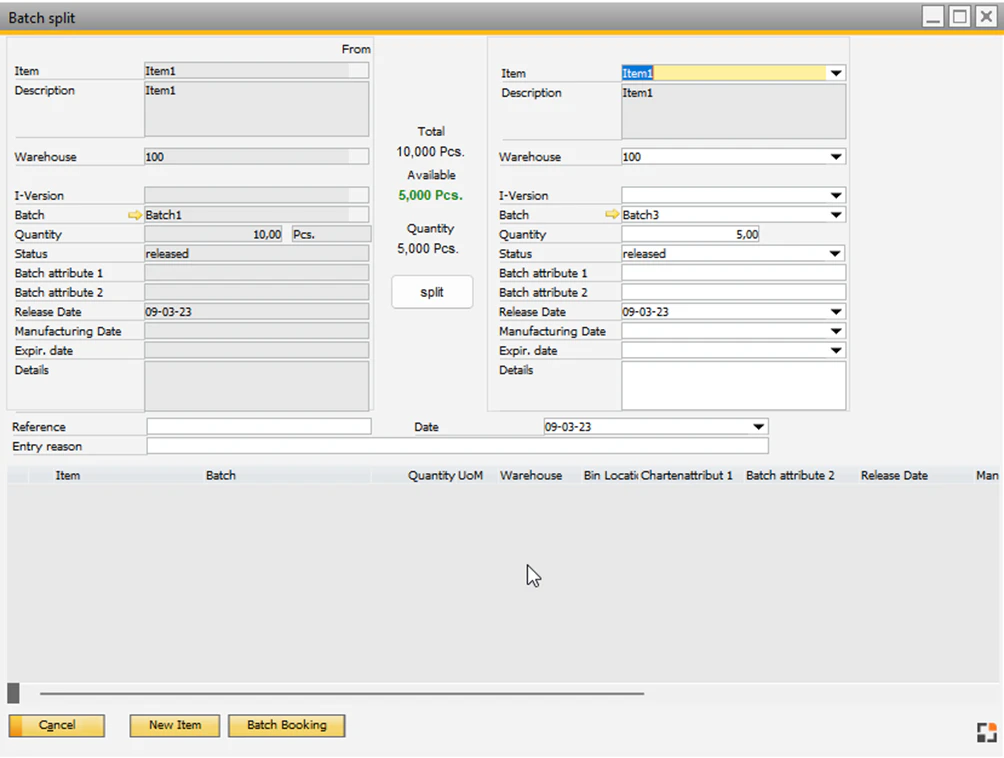
Task: Open the Expir. date dropdown
Action: (x=836, y=350)
